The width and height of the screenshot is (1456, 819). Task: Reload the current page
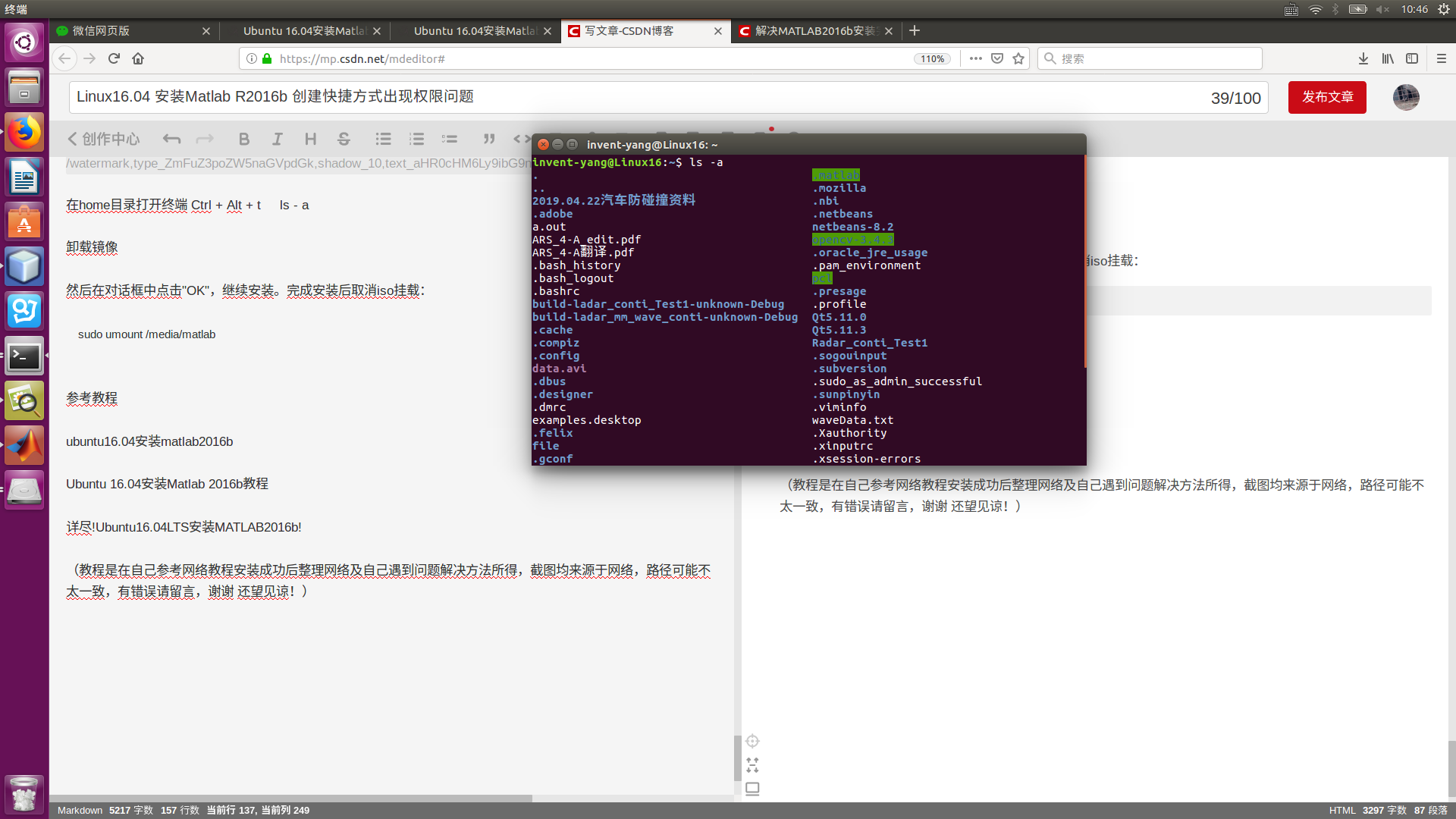click(114, 58)
